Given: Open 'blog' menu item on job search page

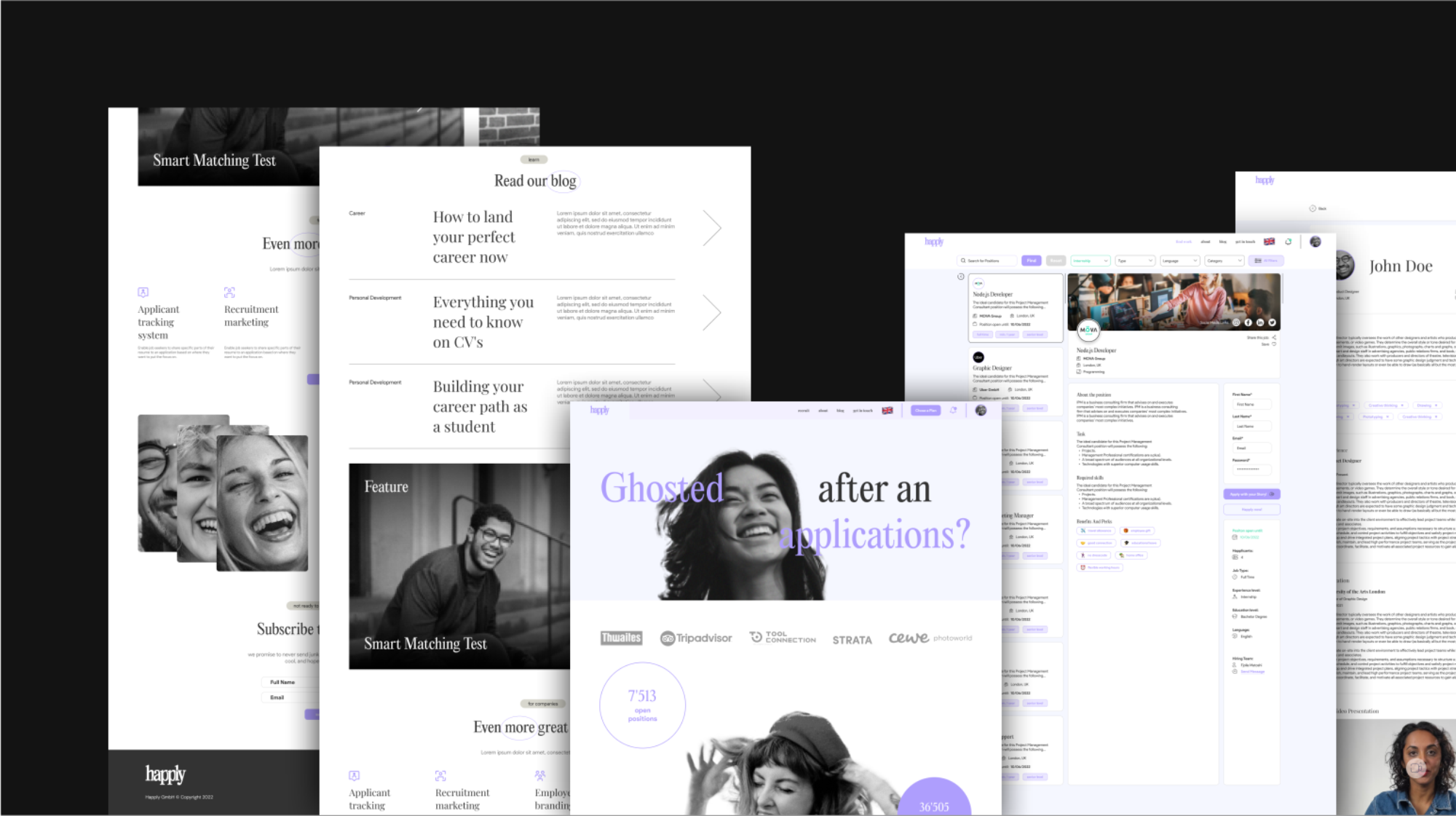Looking at the screenshot, I should [1223, 242].
